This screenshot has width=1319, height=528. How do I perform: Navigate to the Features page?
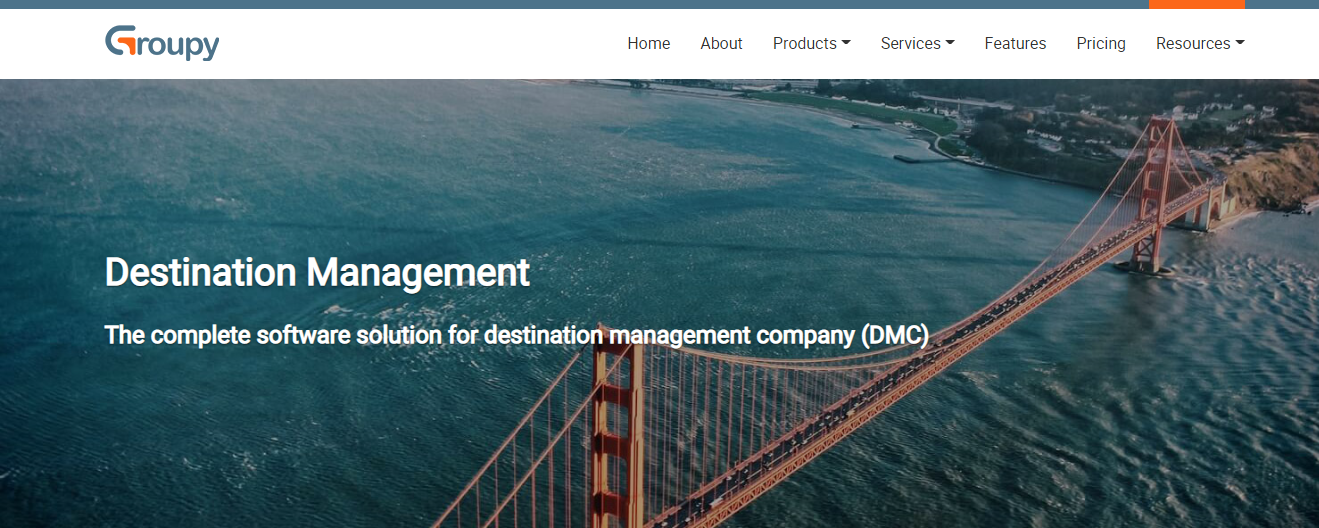point(1015,43)
